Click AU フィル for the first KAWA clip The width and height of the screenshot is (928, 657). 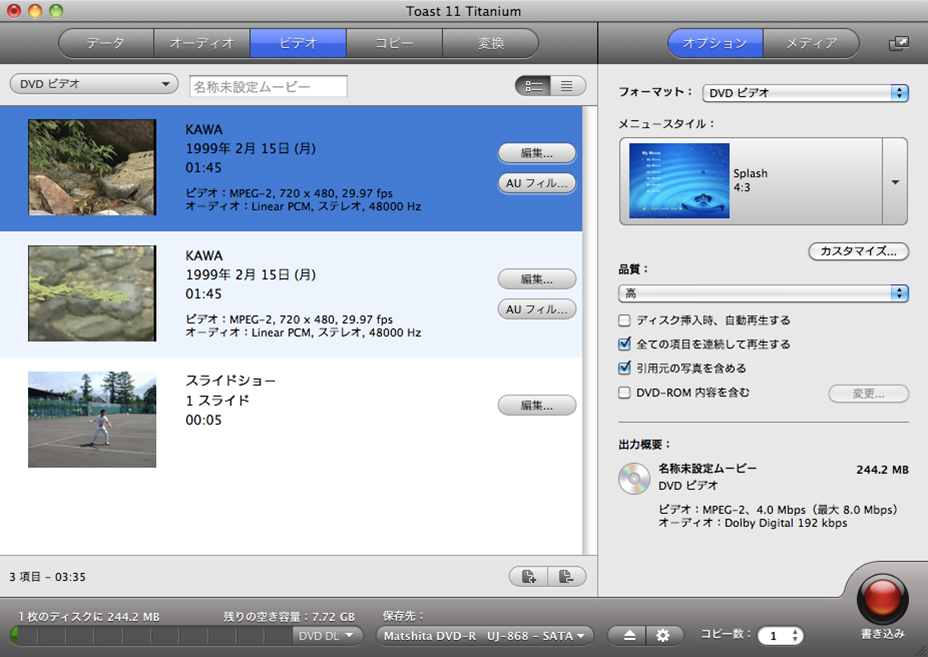pos(537,183)
